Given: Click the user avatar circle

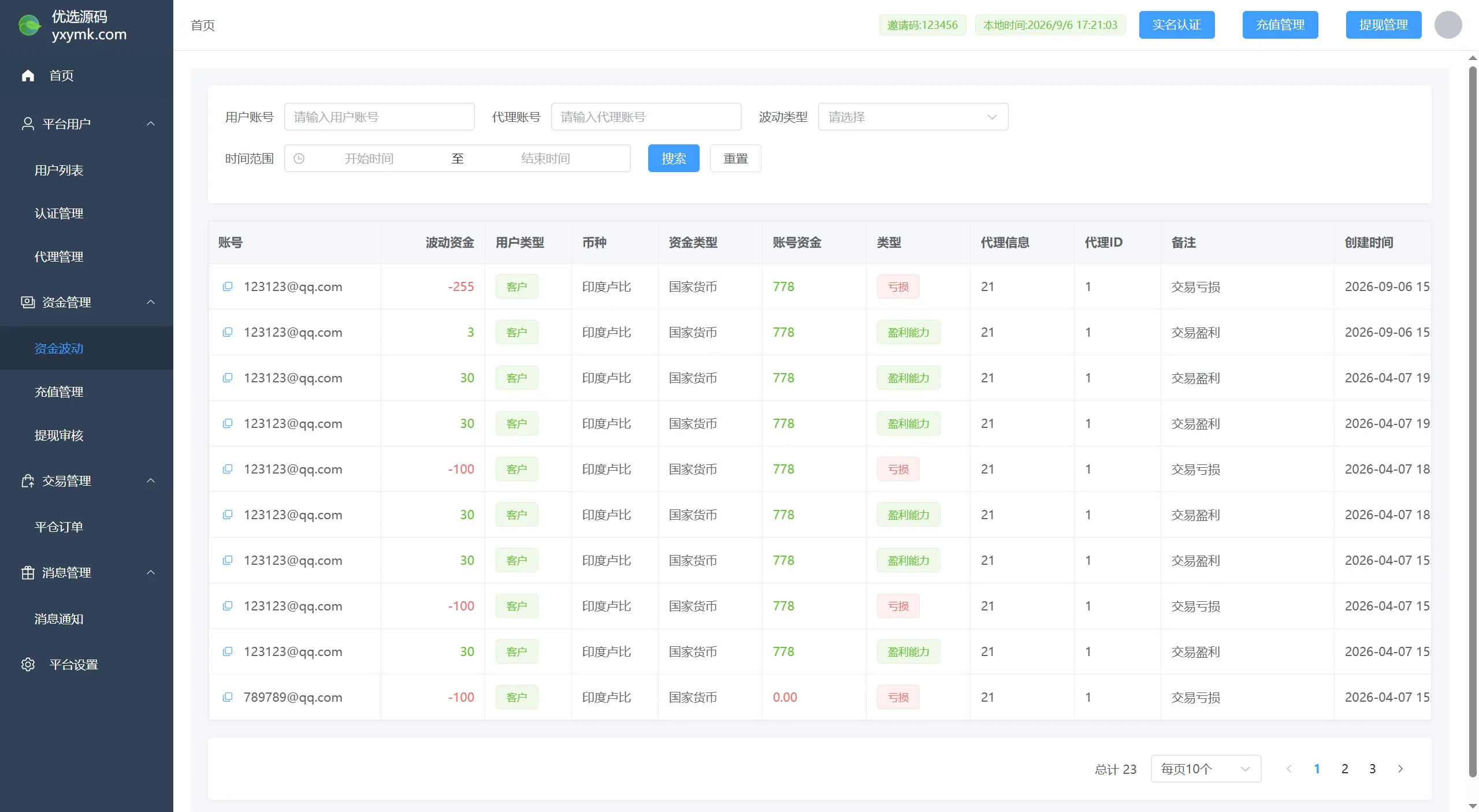Looking at the screenshot, I should [1448, 25].
